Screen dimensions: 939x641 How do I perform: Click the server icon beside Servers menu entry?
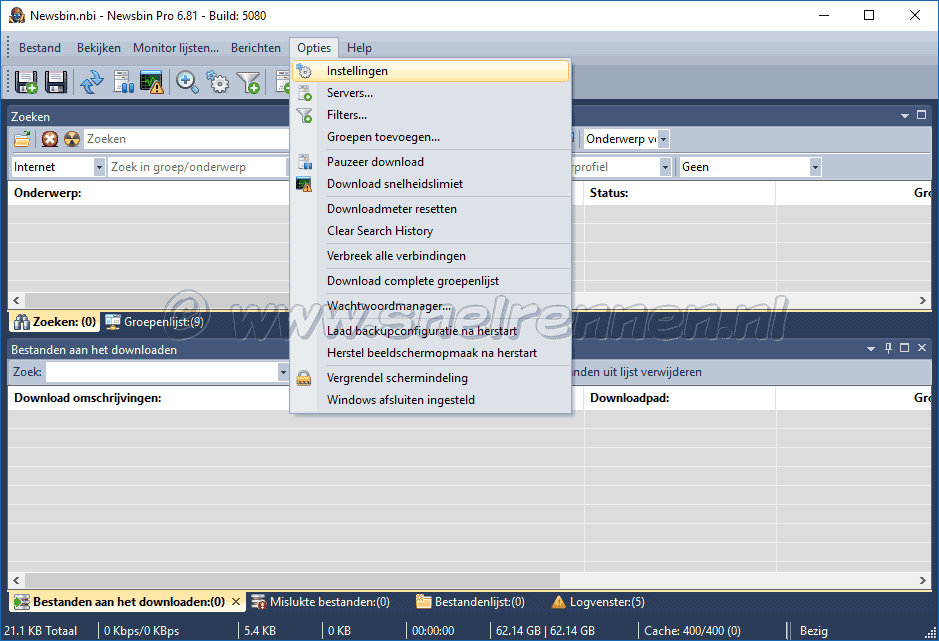coord(305,93)
